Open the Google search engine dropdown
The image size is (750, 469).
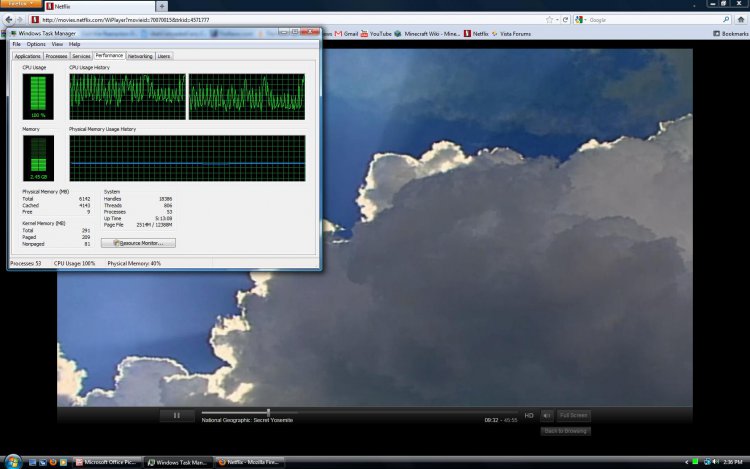point(581,20)
